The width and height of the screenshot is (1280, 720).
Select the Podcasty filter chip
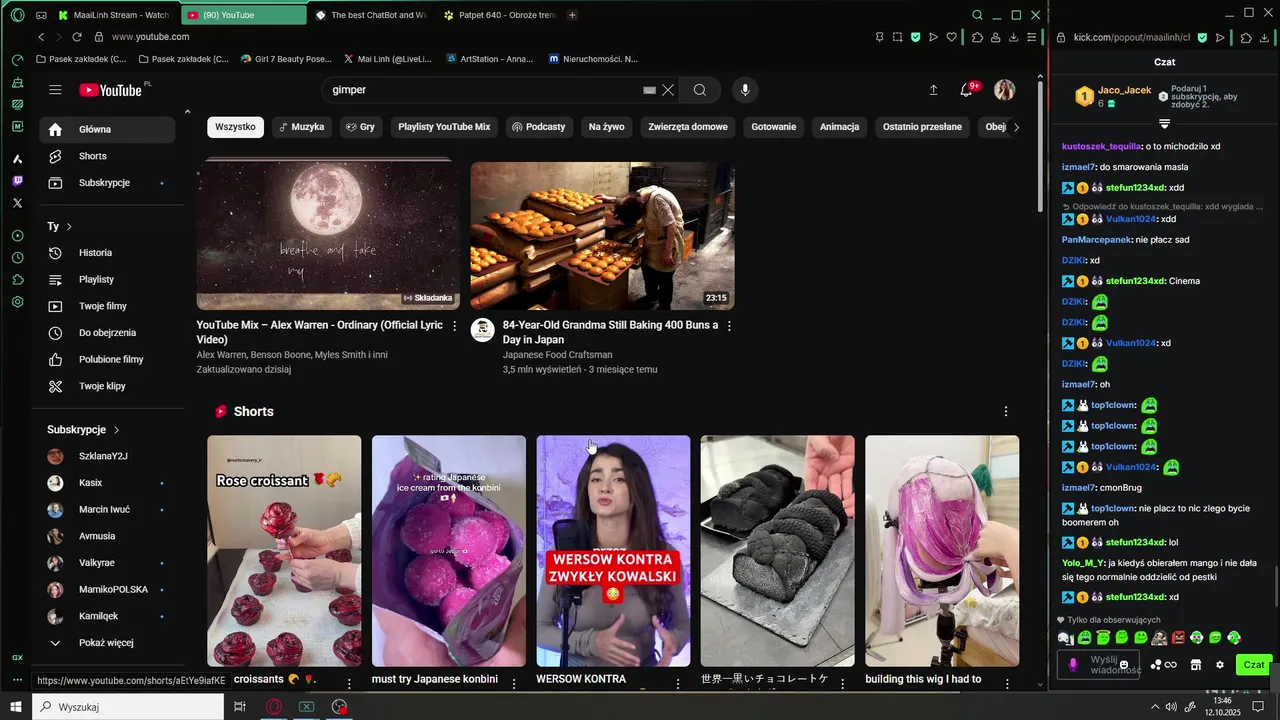[538, 127]
